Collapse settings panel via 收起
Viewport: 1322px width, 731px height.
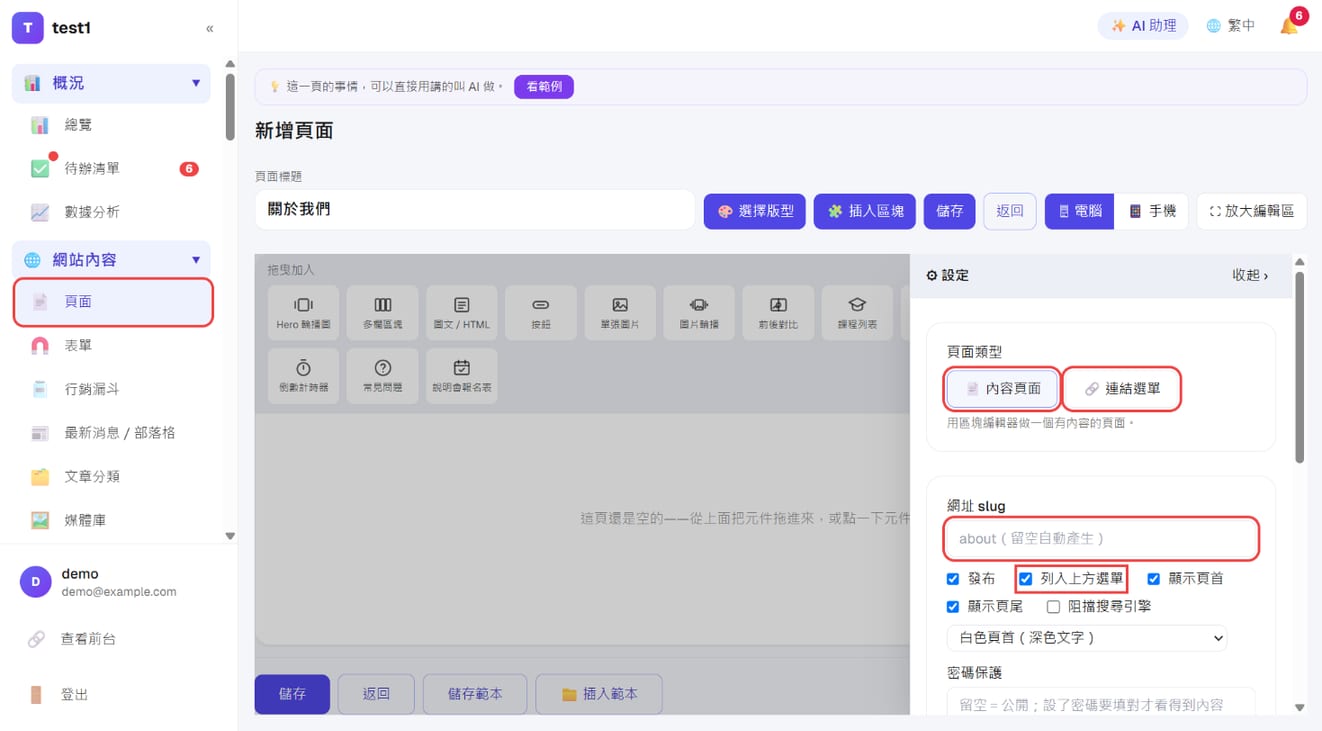[1250, 275]
